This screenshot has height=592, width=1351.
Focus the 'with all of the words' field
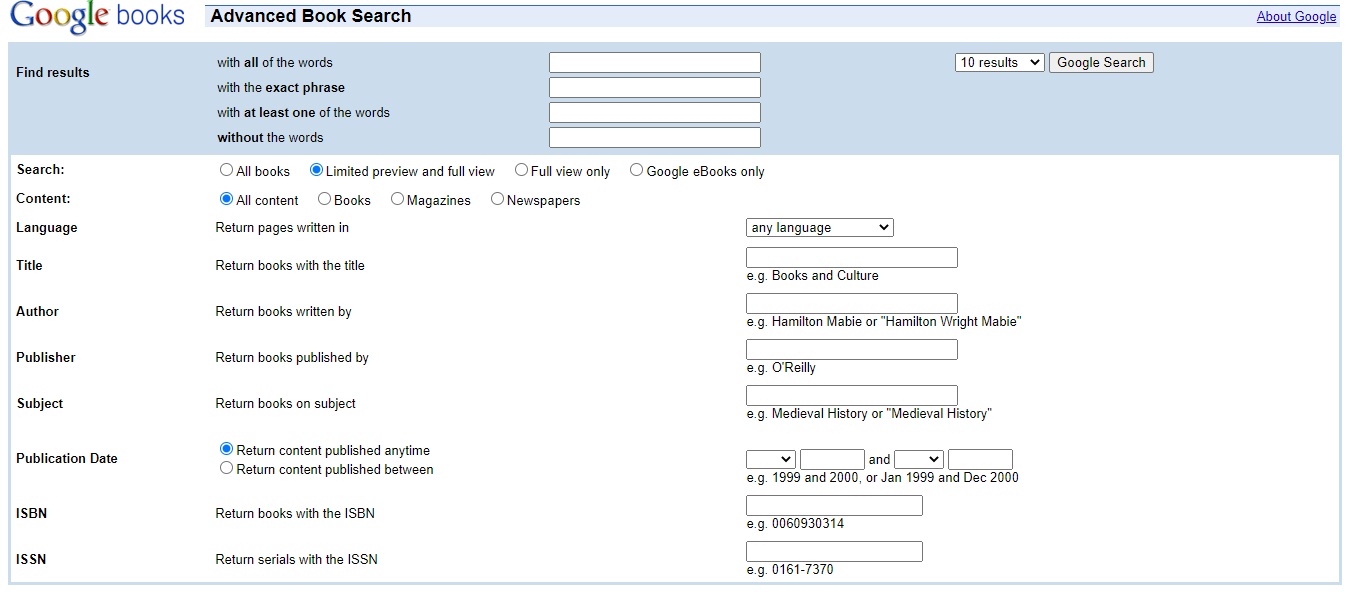pyautogui.click(x=654, y=63)
